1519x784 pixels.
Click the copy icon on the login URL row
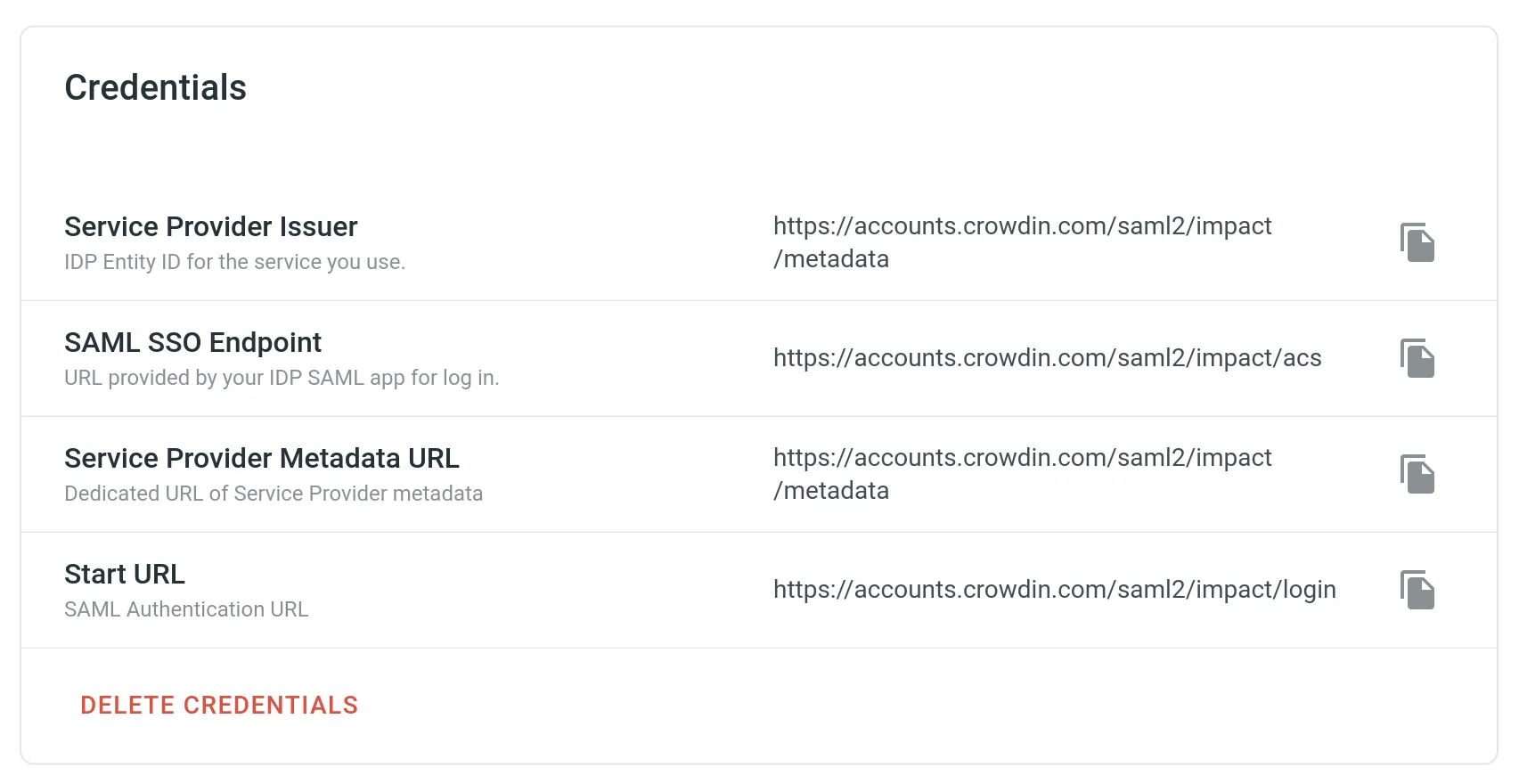pos(1418,589)
